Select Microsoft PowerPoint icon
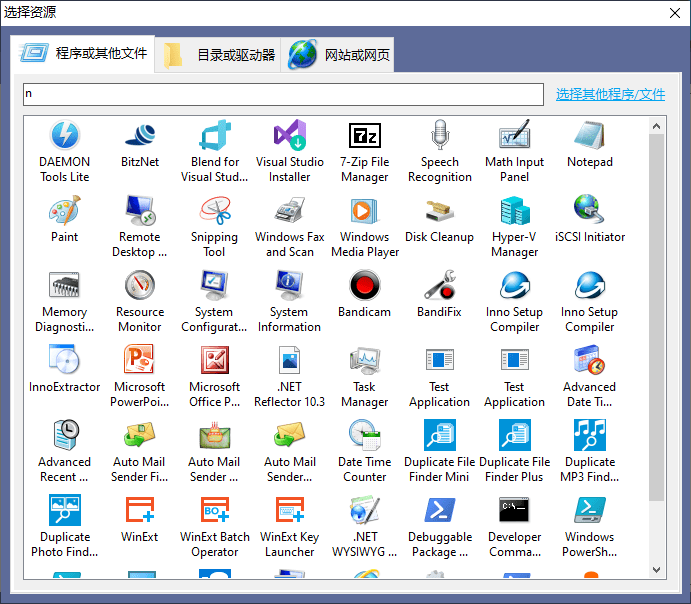The width and height of the screenshot is (691, 604). coord(140,360)
